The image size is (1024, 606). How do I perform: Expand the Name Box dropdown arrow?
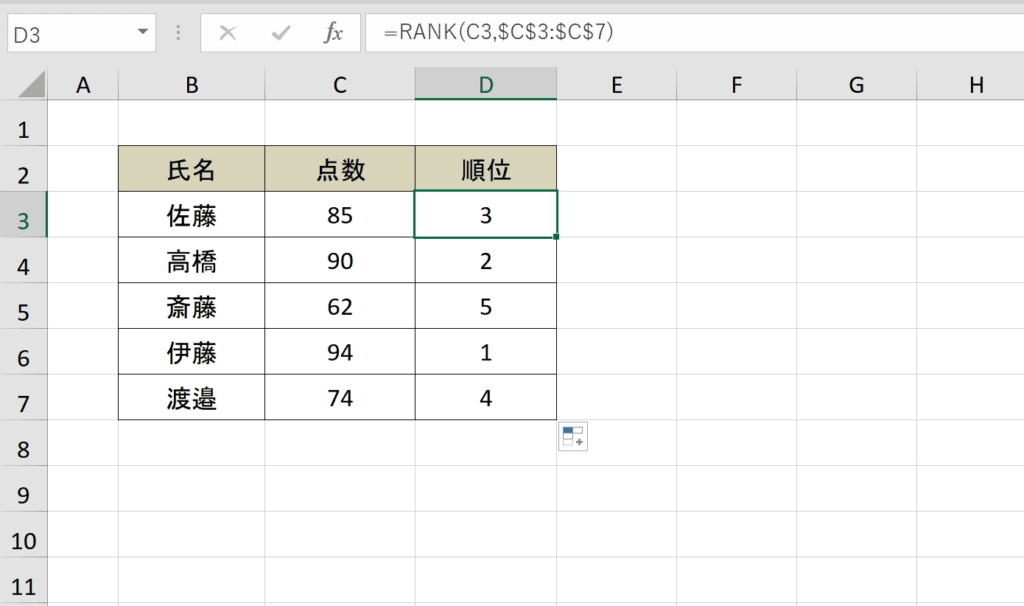[x=141, y=33]
